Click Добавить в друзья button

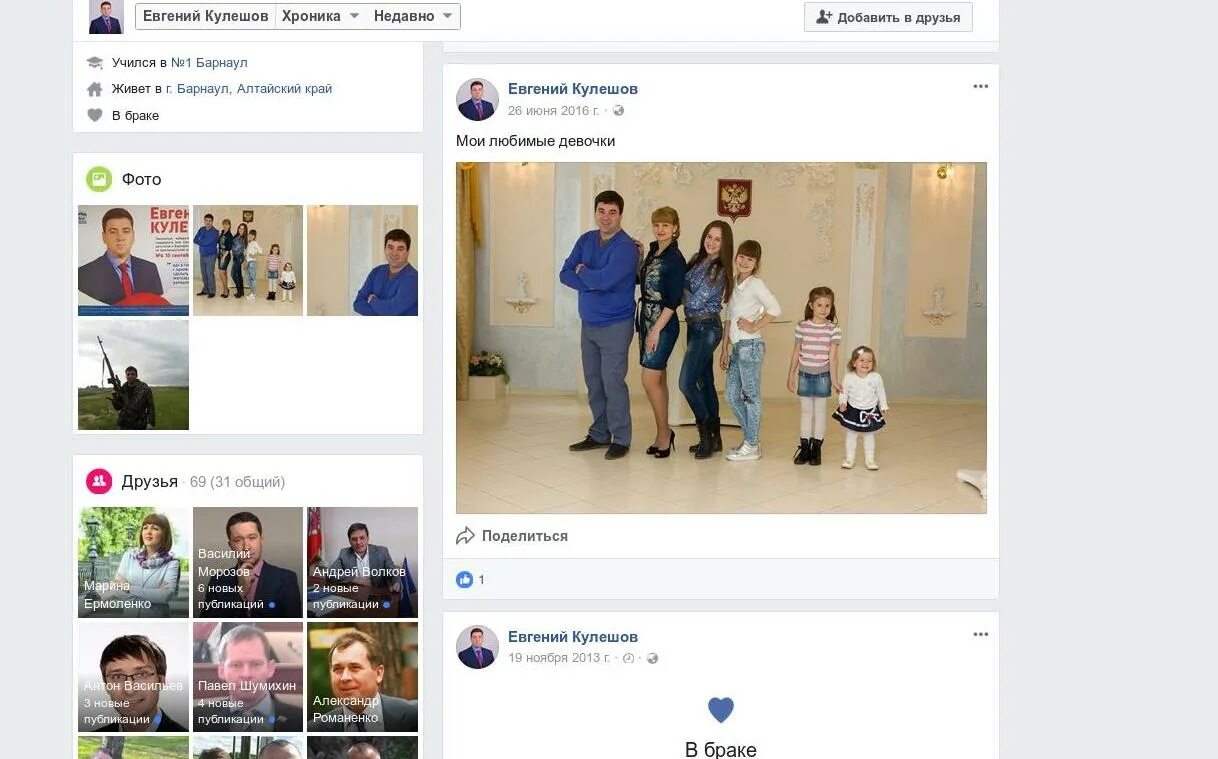(888, 17)
